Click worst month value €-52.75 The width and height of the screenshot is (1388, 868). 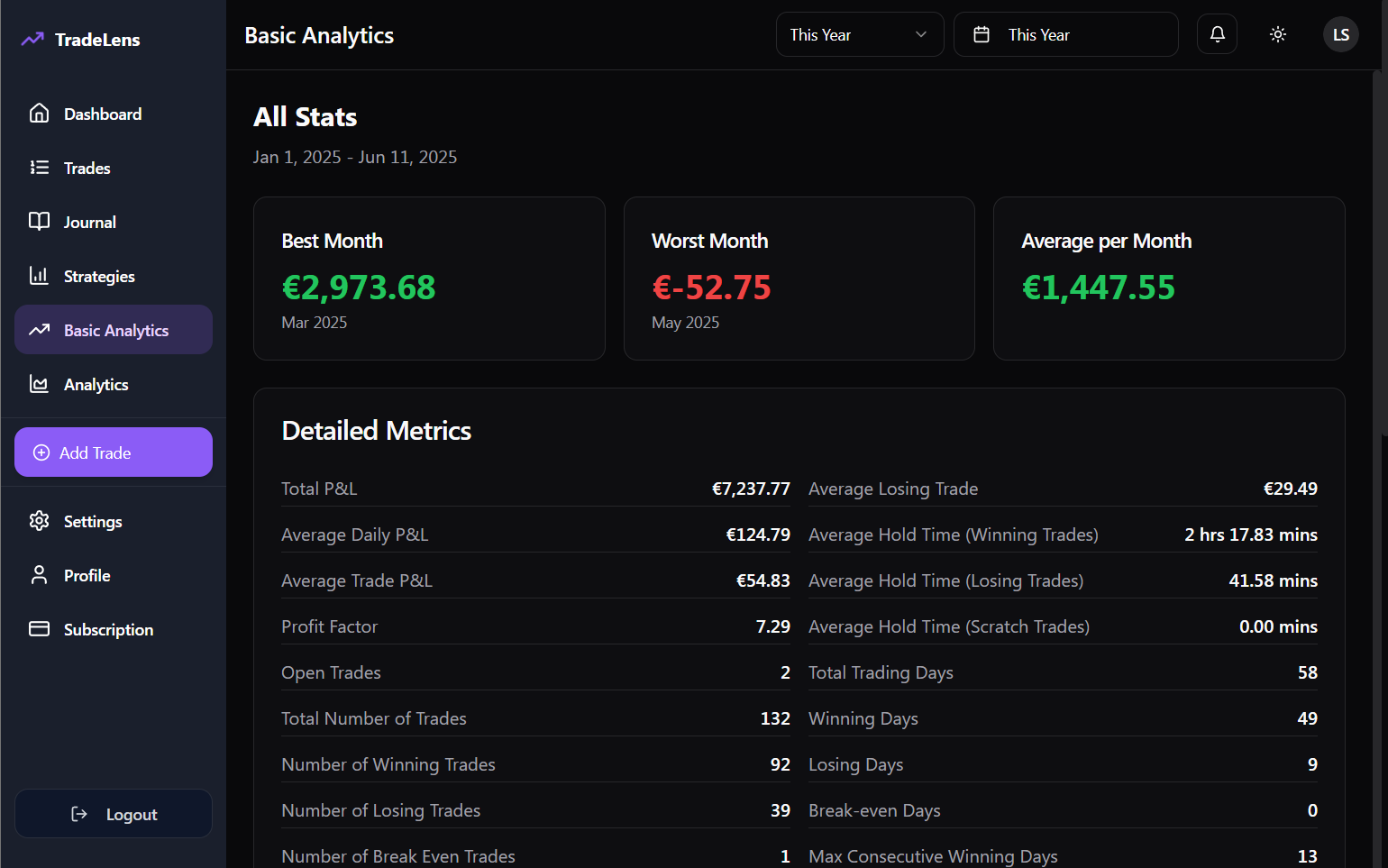tap(712, 288)
